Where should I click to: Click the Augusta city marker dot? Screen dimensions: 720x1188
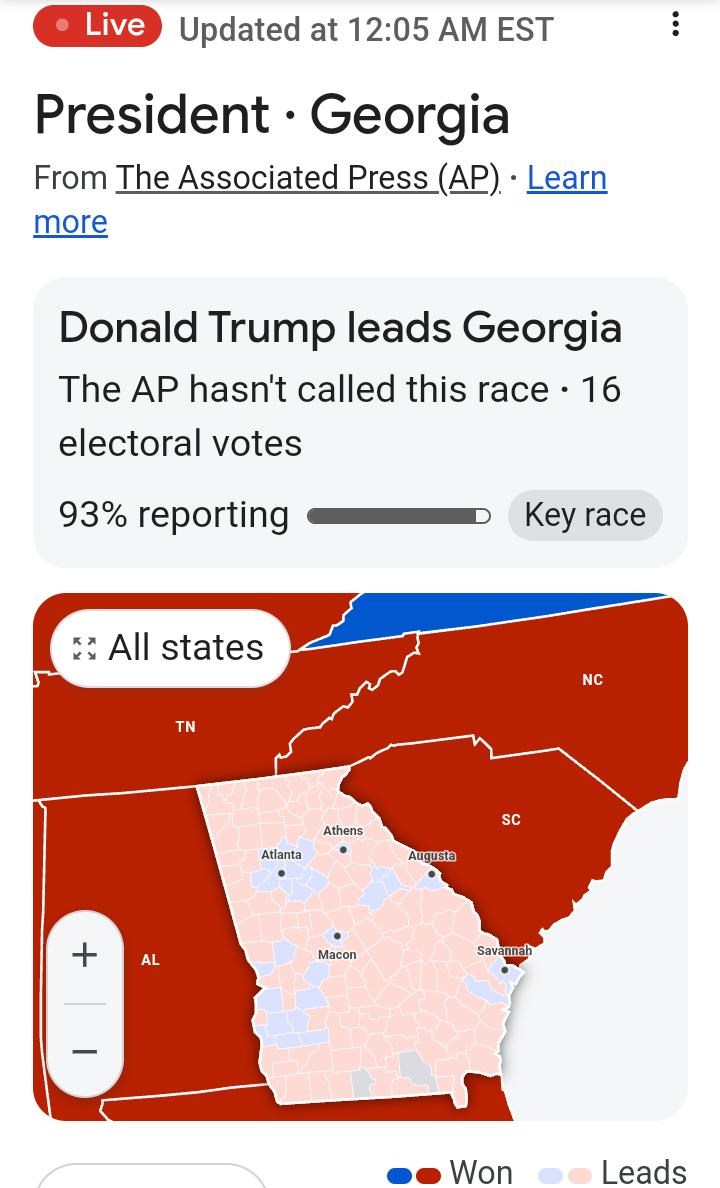(x=431, y=874)
